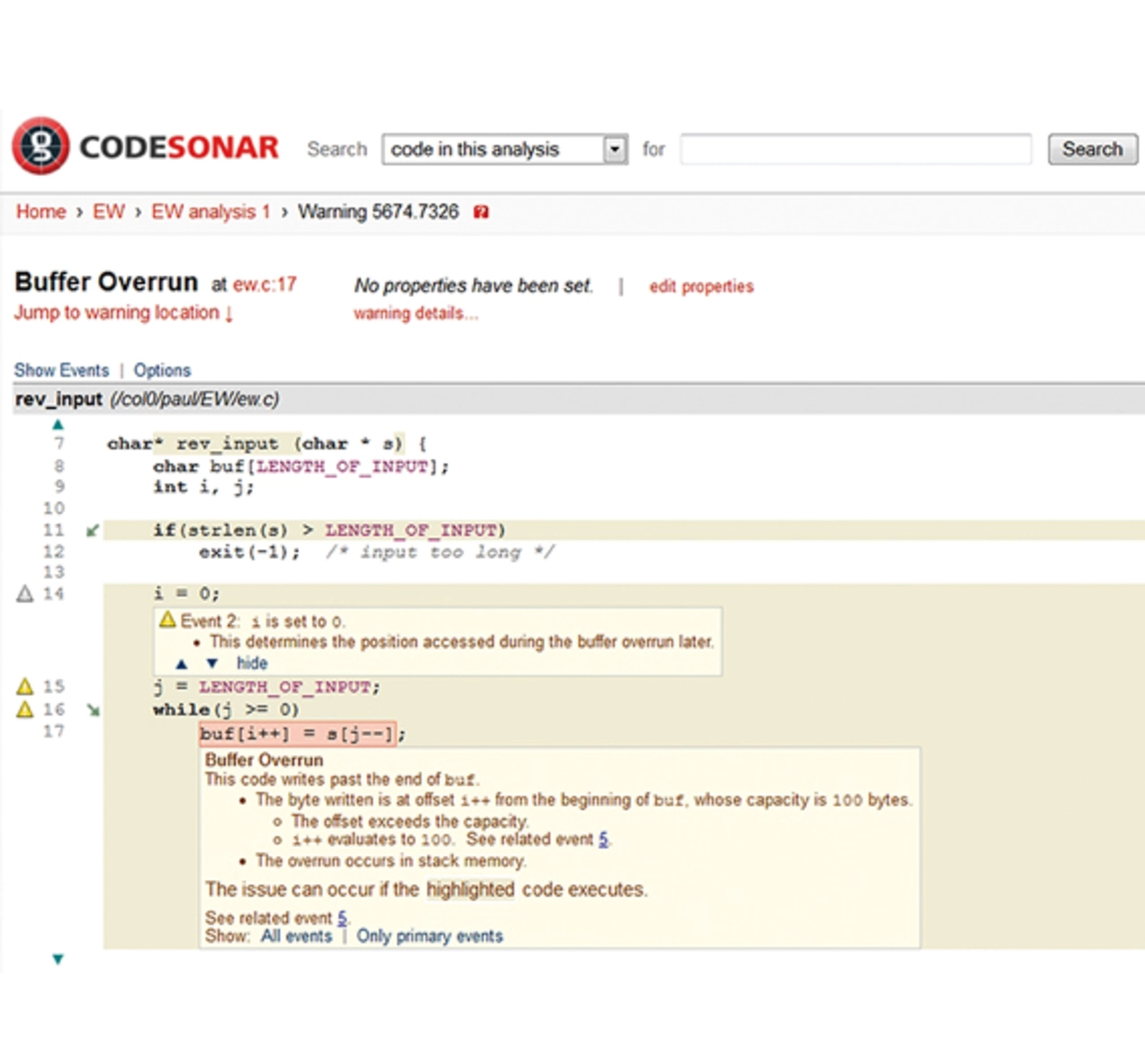Click the Event 2 warning triangle icon
The image size is (1145, 1064).
[167, 620]
